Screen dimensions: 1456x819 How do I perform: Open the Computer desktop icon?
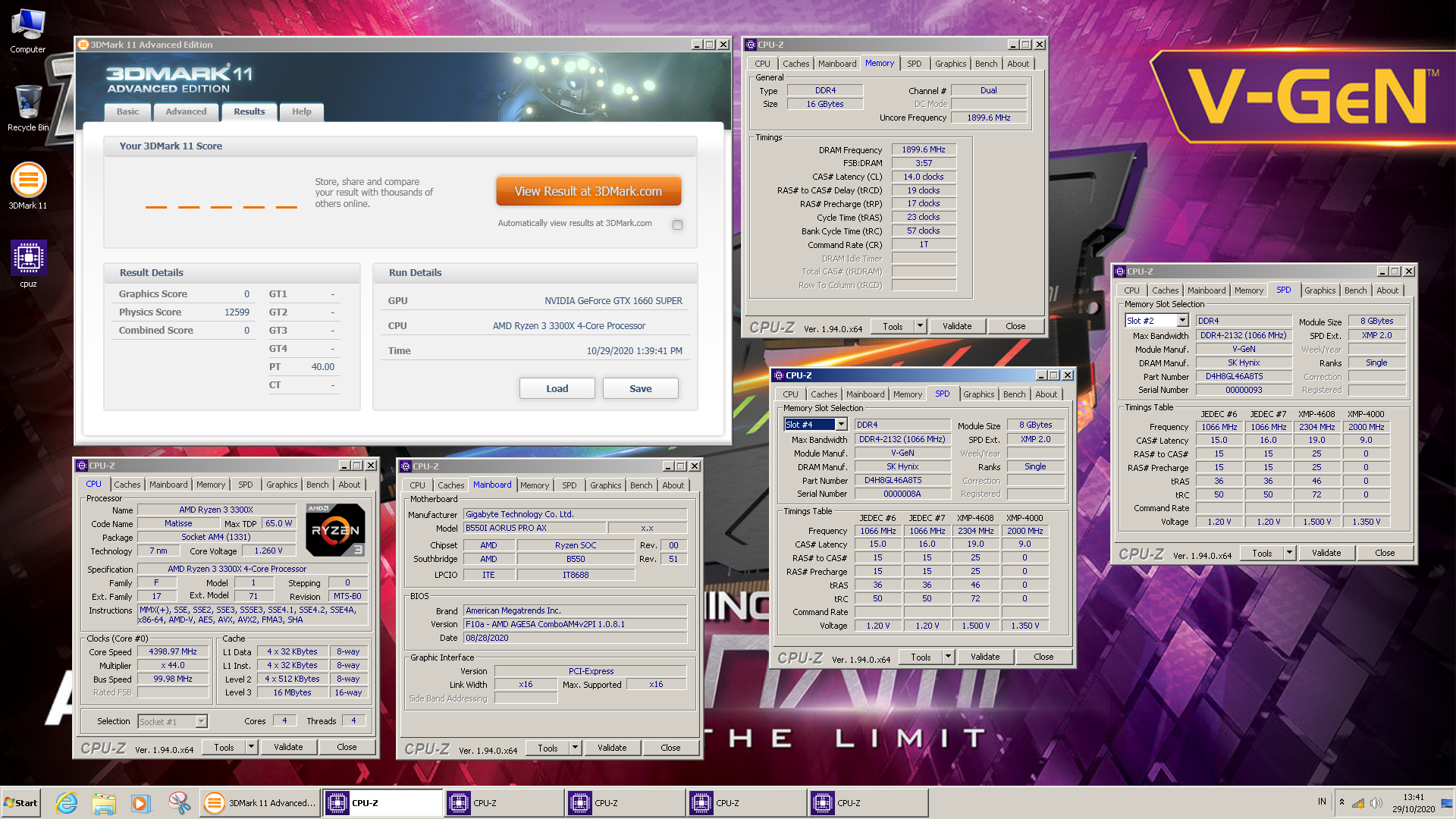[x=28, y=31]
